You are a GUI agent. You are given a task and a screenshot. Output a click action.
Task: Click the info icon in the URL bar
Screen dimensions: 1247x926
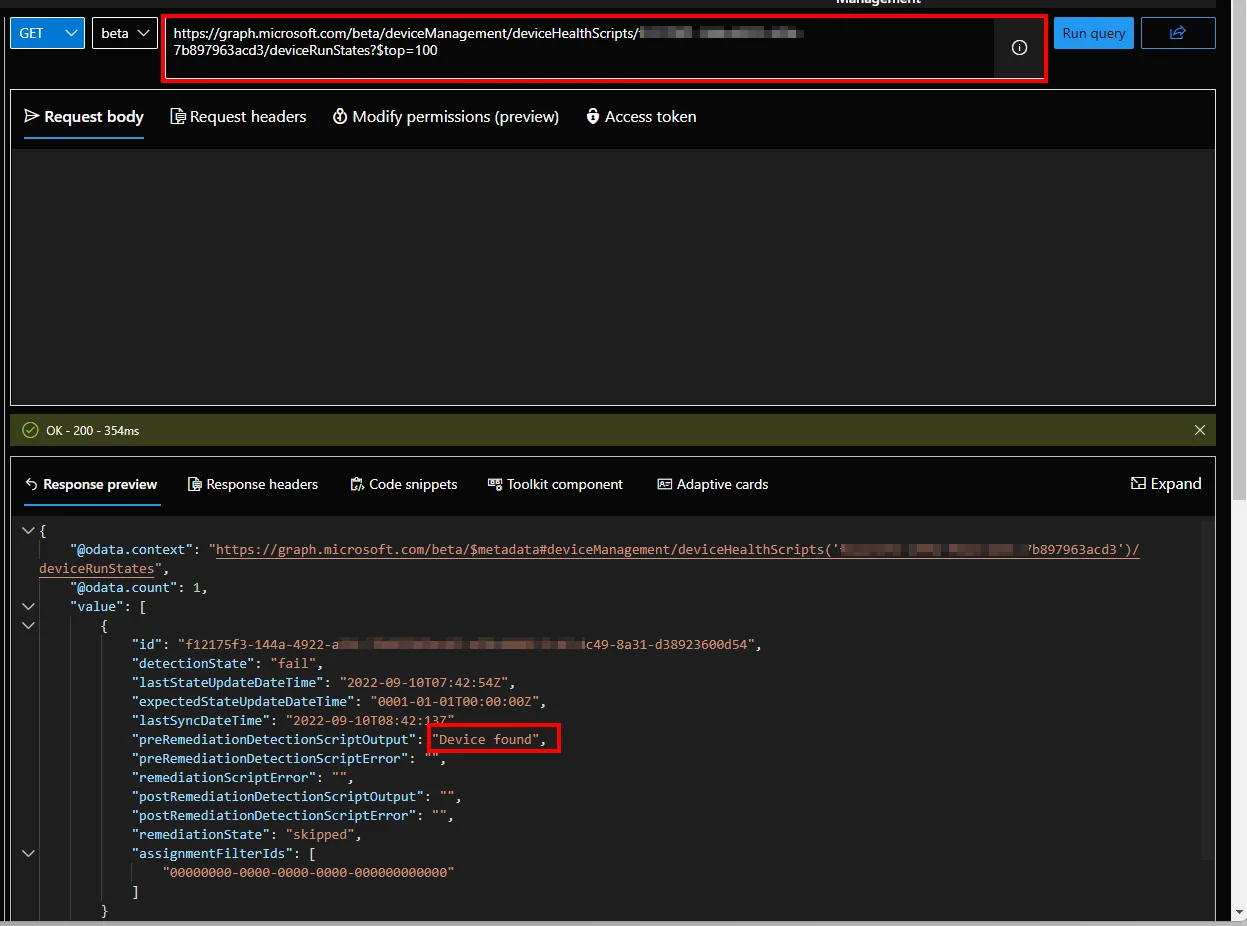click(1019, 48)
